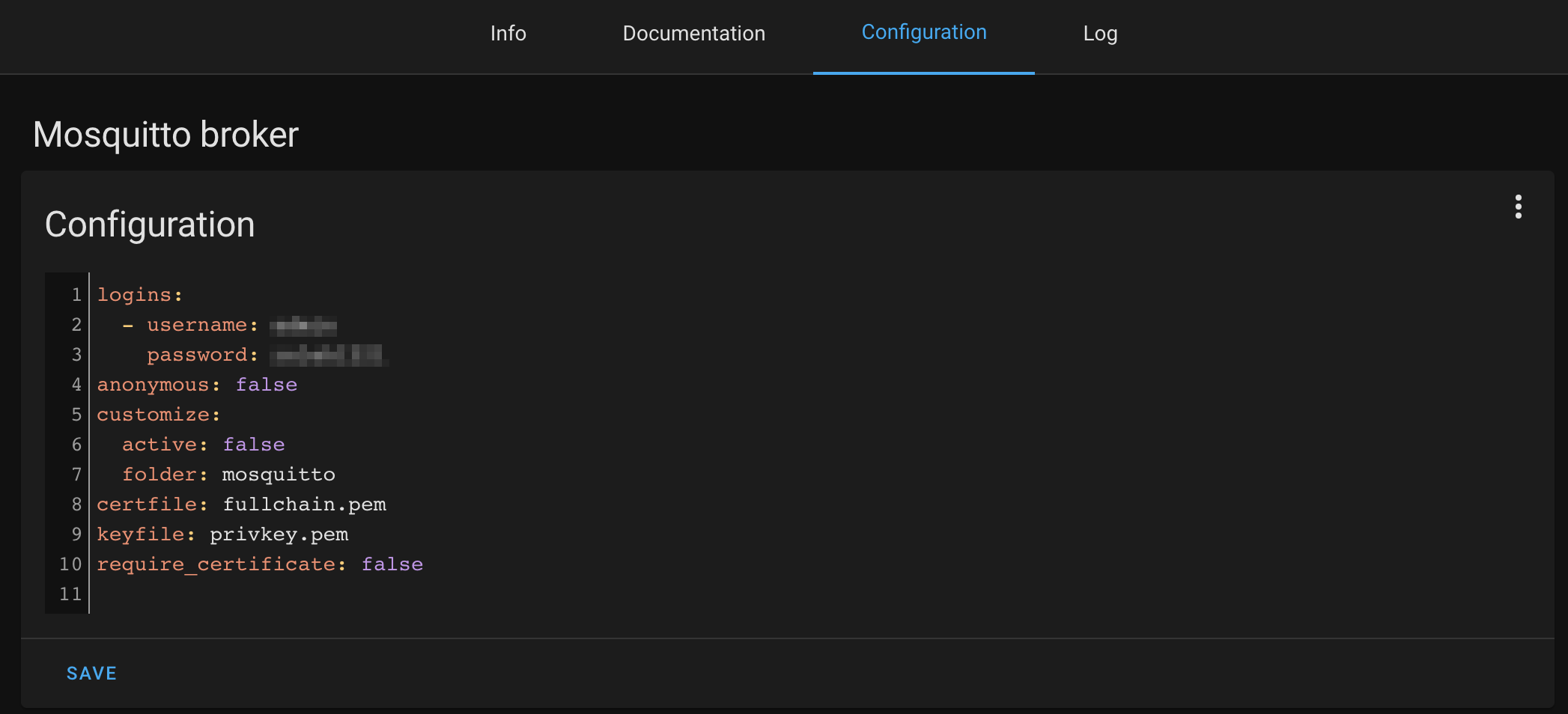Click line number 5 in gutter
Viewport: 1568px width, 714px height.
76,415
